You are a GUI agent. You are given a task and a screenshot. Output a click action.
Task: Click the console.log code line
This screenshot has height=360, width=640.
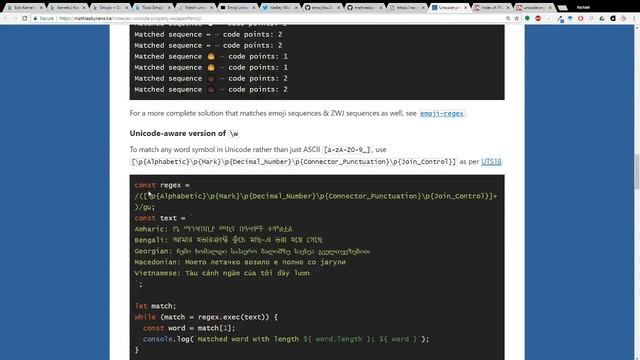point(286,339)
